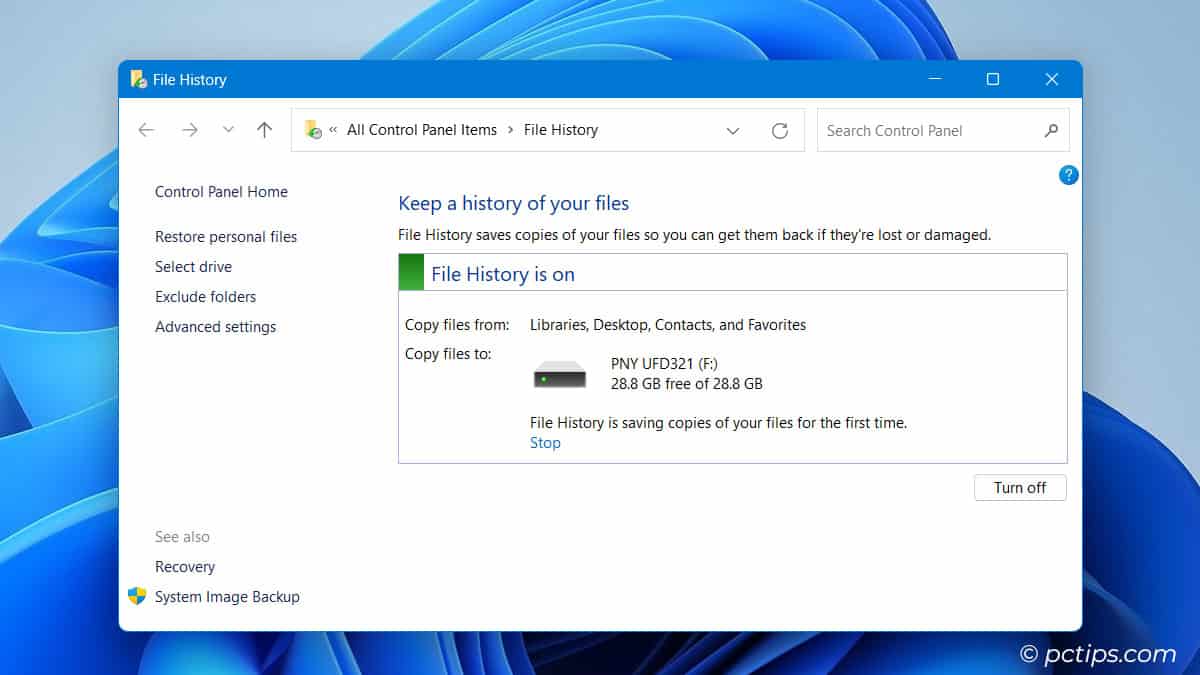Refresh the page with the refresh icon
Viewport: 1200px width, 675px height.
coord(779,129)
